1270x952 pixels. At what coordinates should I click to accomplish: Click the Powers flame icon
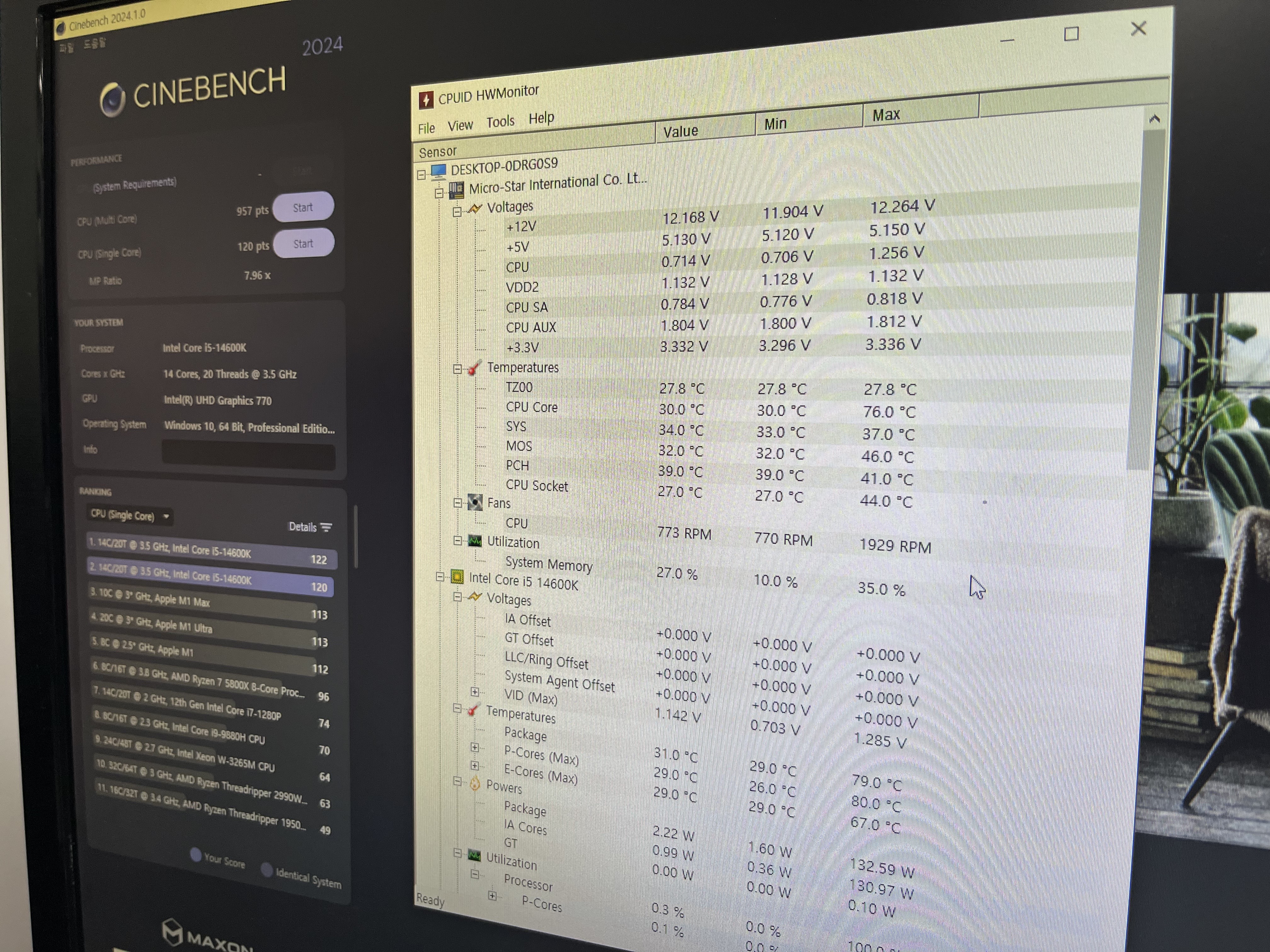click(475, 783)
